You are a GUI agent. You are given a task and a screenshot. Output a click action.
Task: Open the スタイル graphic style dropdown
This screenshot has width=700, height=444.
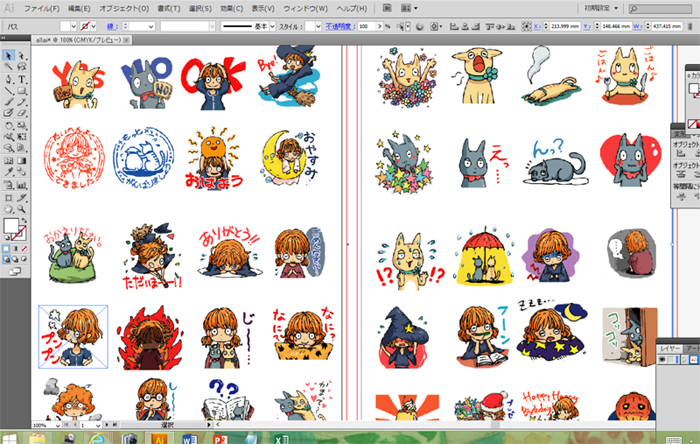click(318, 26)
